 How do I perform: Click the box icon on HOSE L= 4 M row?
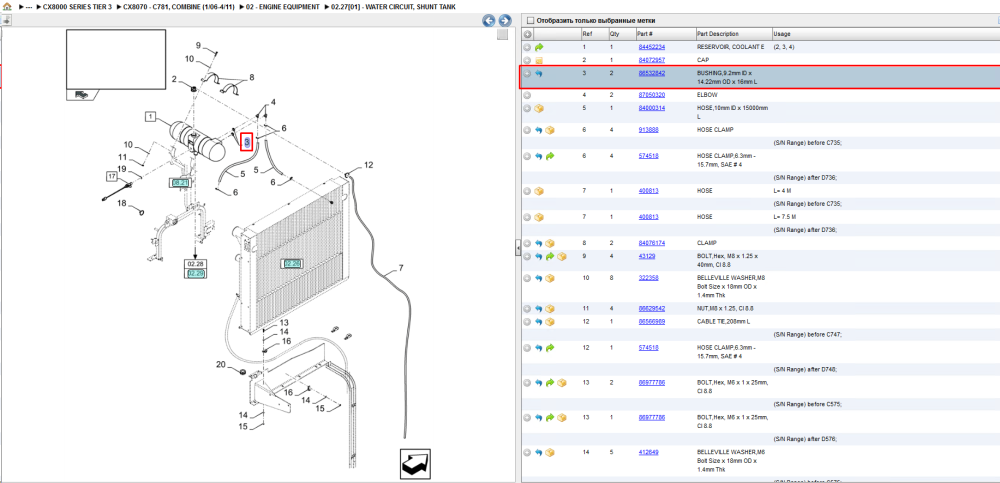(539, 191)
